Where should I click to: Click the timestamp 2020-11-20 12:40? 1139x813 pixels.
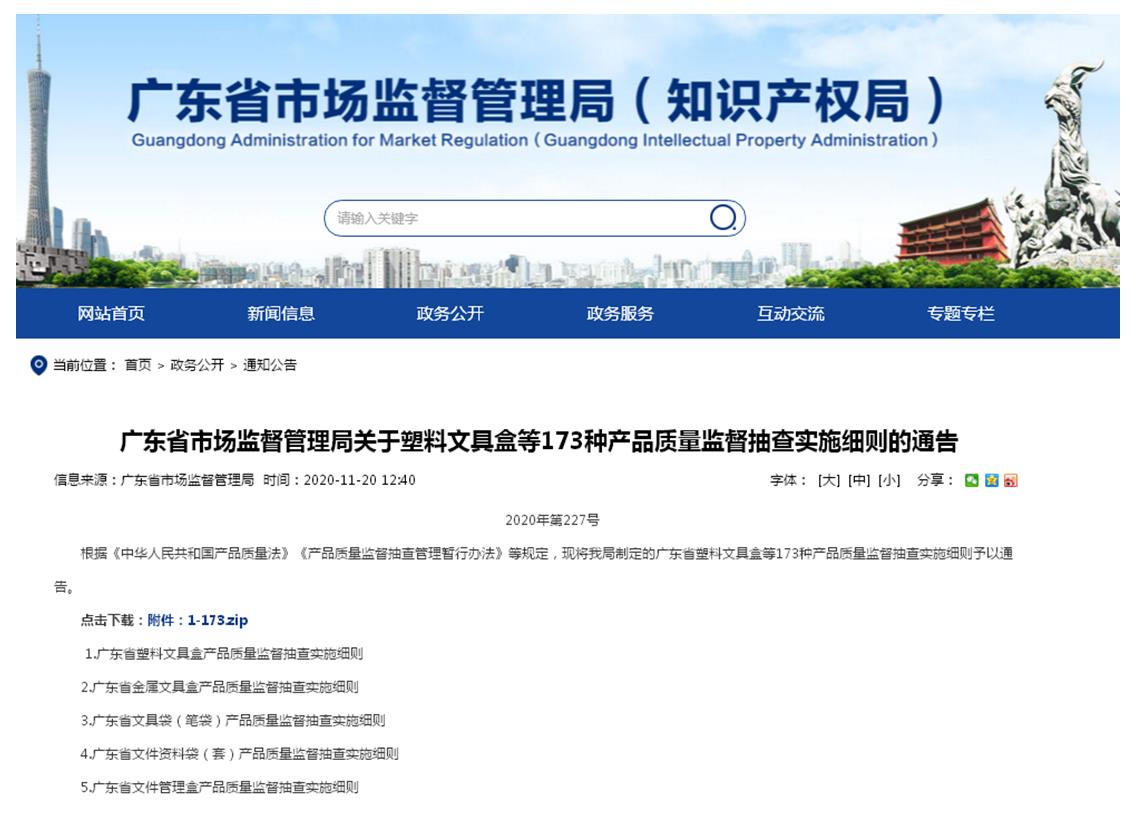coord(360,480)
